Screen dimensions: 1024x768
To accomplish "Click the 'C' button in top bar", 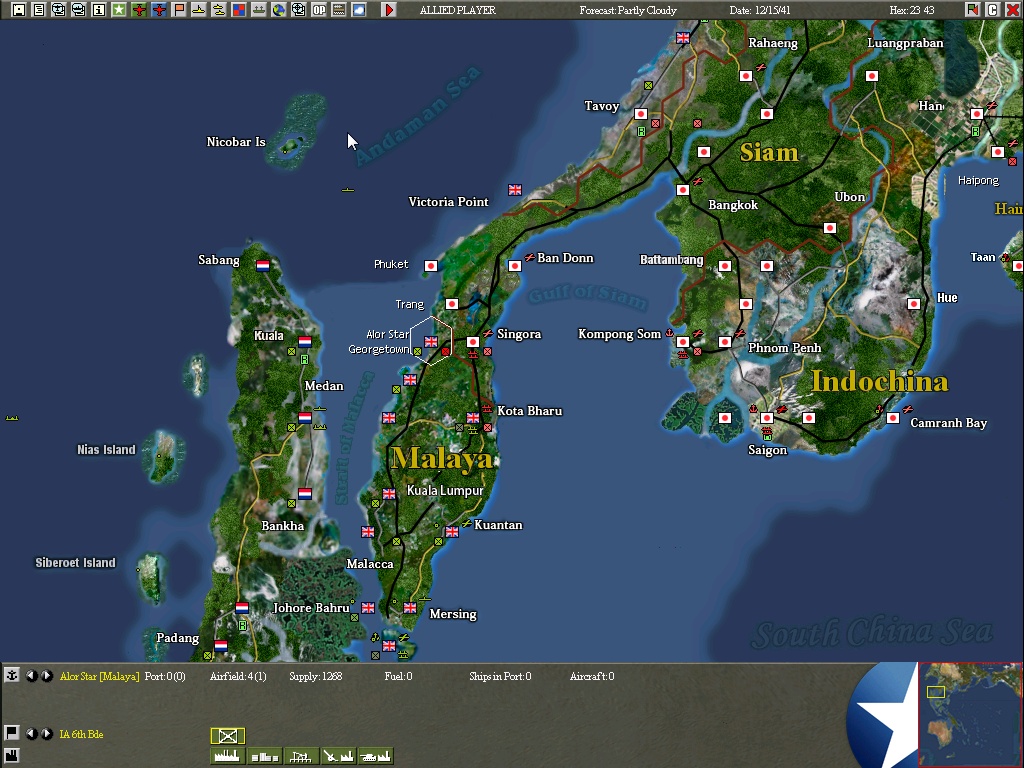I will [993, 10].
